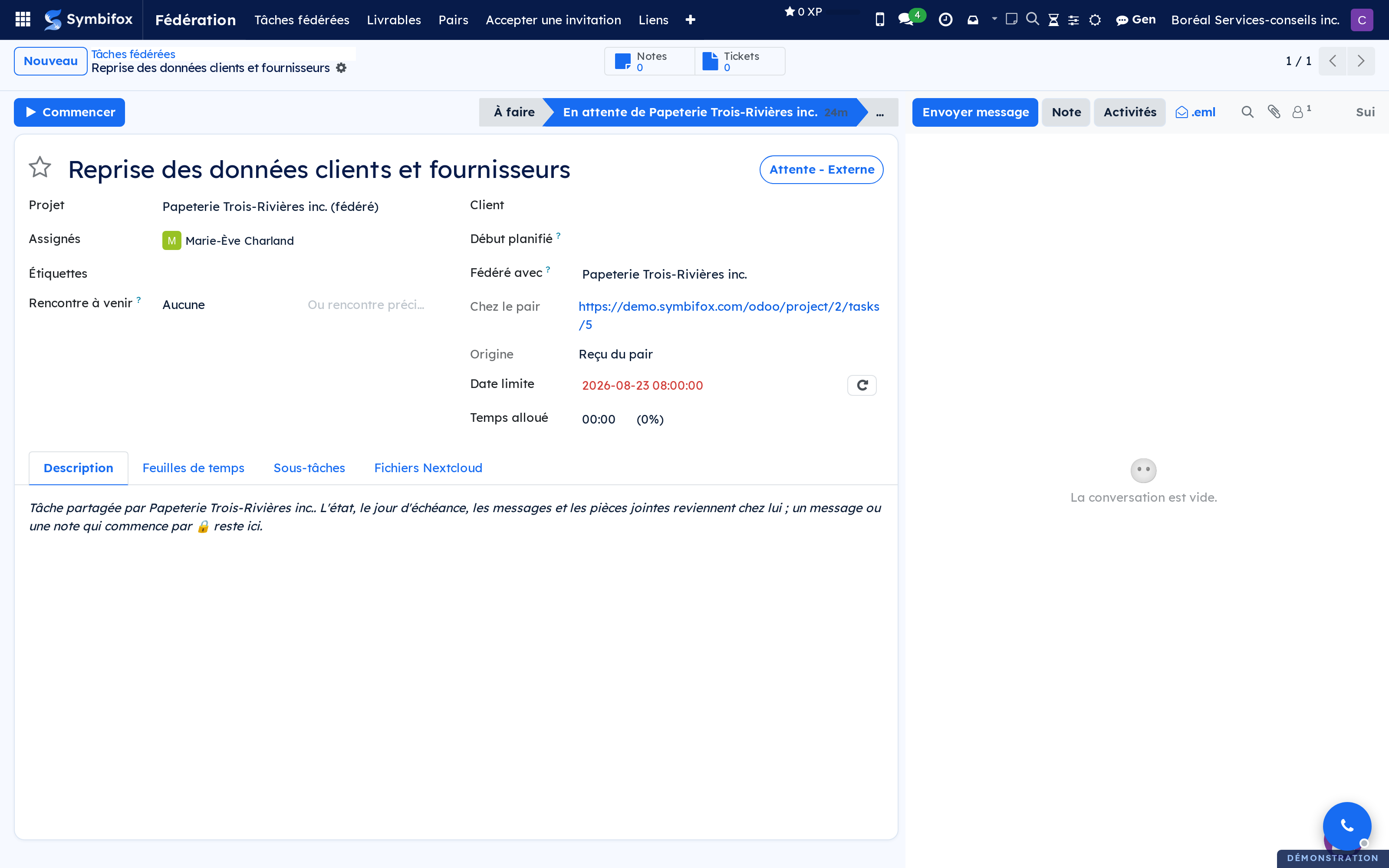Open the gear actions menu beside the title
This screenshot has height=868, width=1389.
tap(342, 68)
